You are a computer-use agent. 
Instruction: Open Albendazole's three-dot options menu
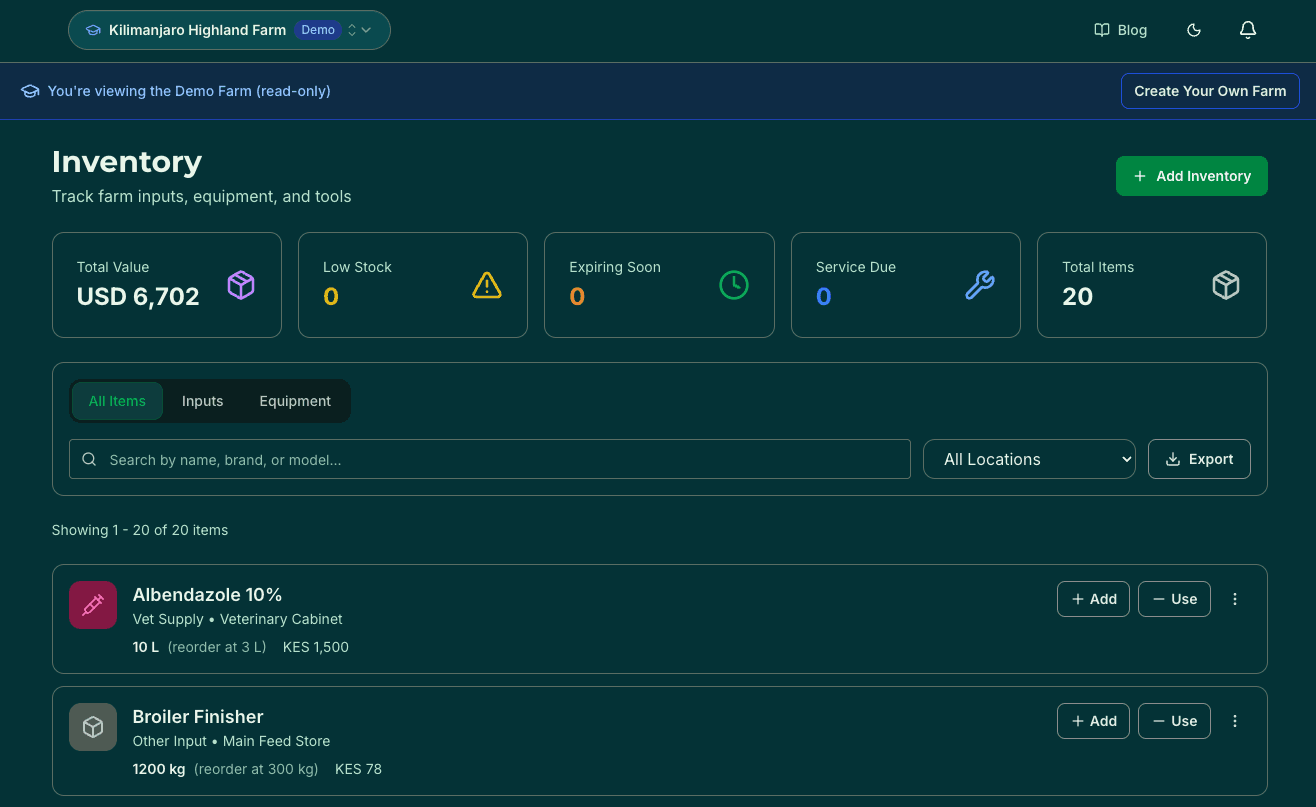(x=1235, y=599)
